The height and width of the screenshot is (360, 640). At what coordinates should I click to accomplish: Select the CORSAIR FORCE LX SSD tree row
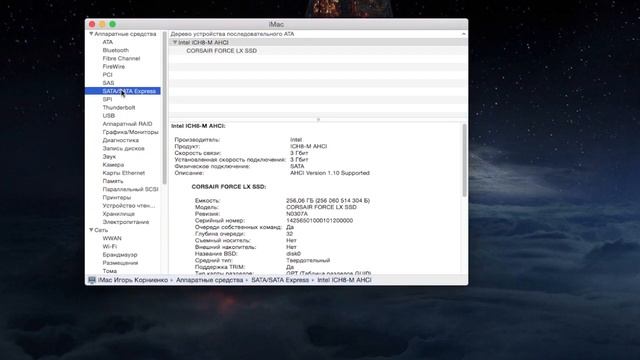318,51
